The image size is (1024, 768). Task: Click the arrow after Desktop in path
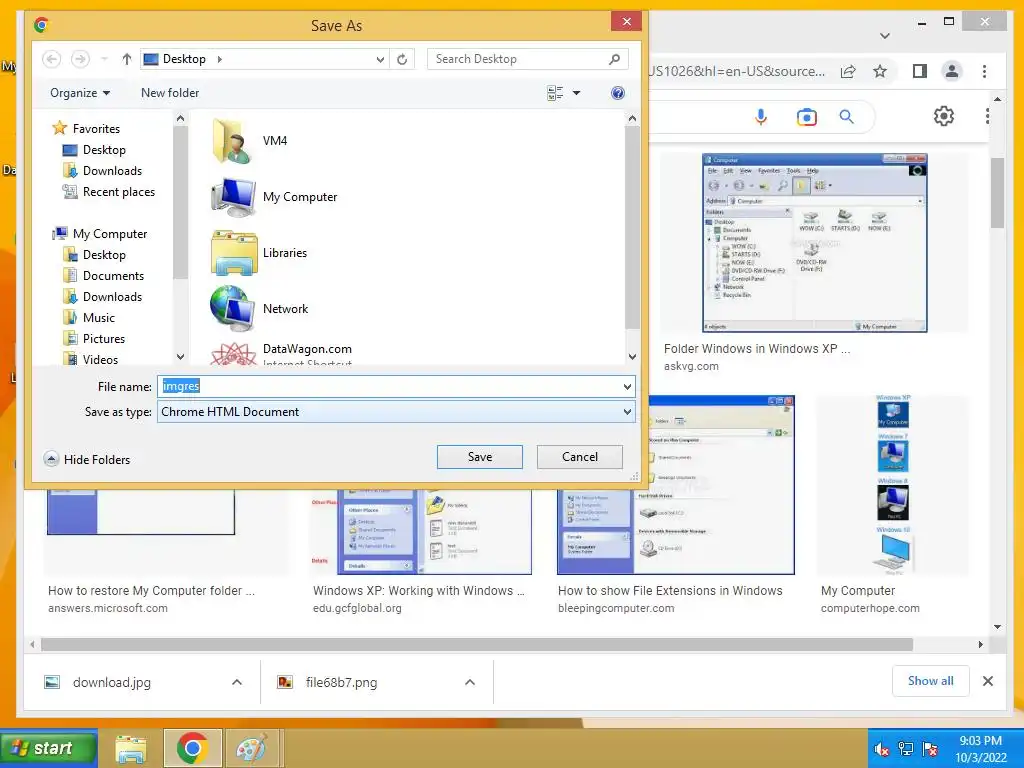point(219,59)
